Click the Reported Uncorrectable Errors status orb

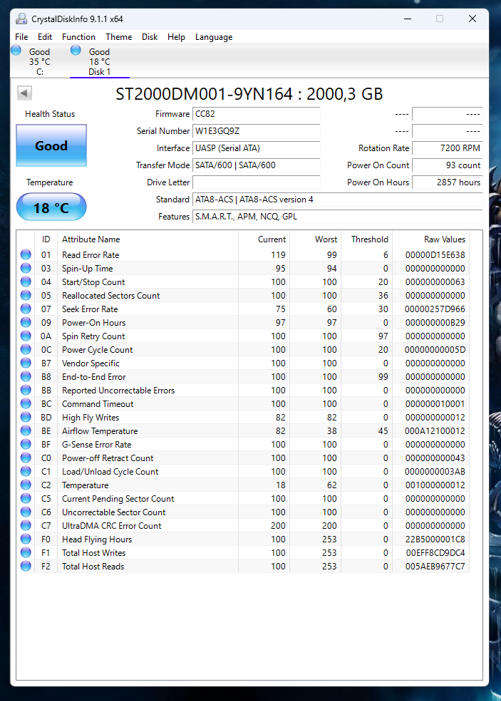click(x=26, y=390)
